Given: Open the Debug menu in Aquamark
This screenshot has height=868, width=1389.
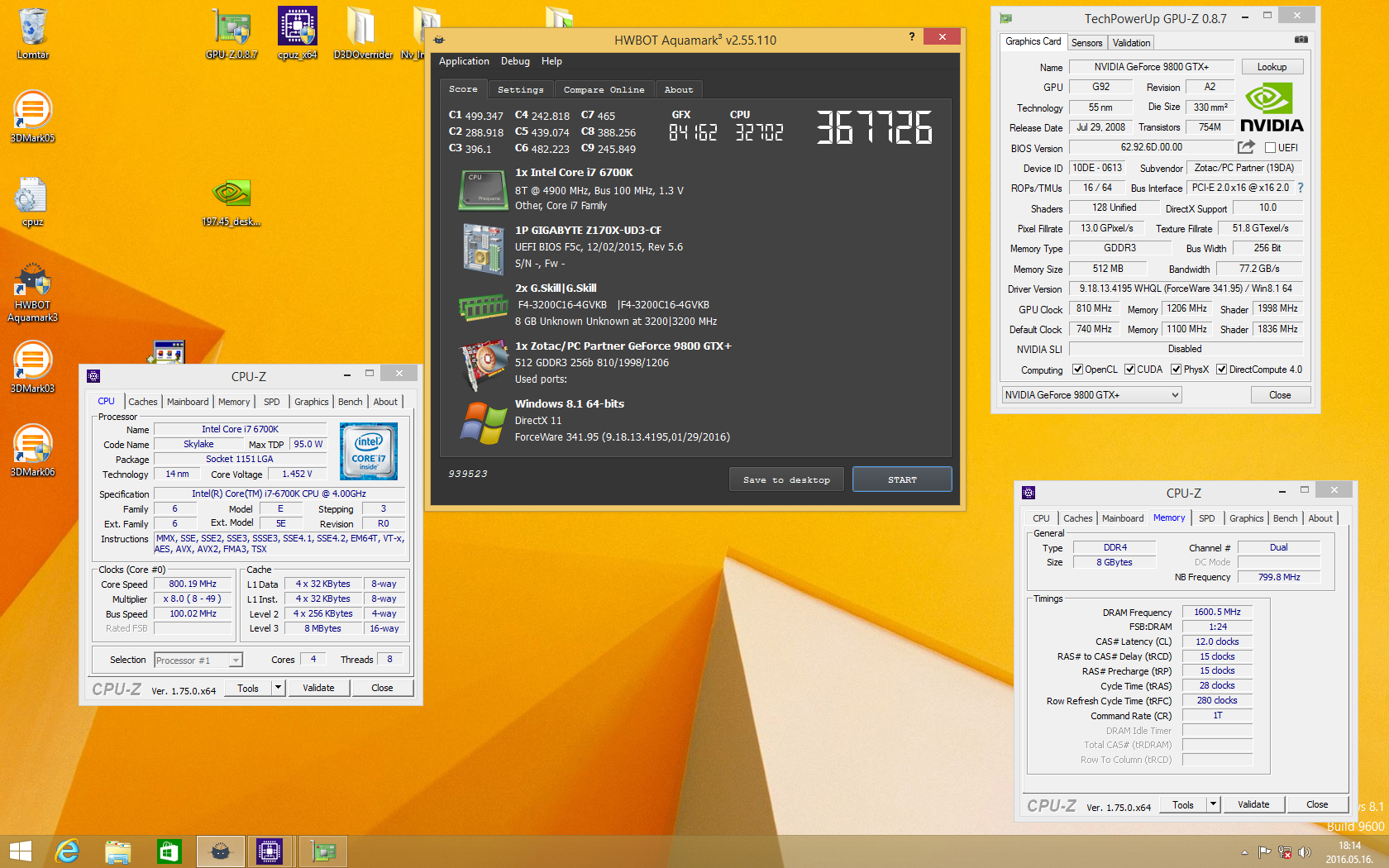Looking at the screenshot, I should coord(515,61).
